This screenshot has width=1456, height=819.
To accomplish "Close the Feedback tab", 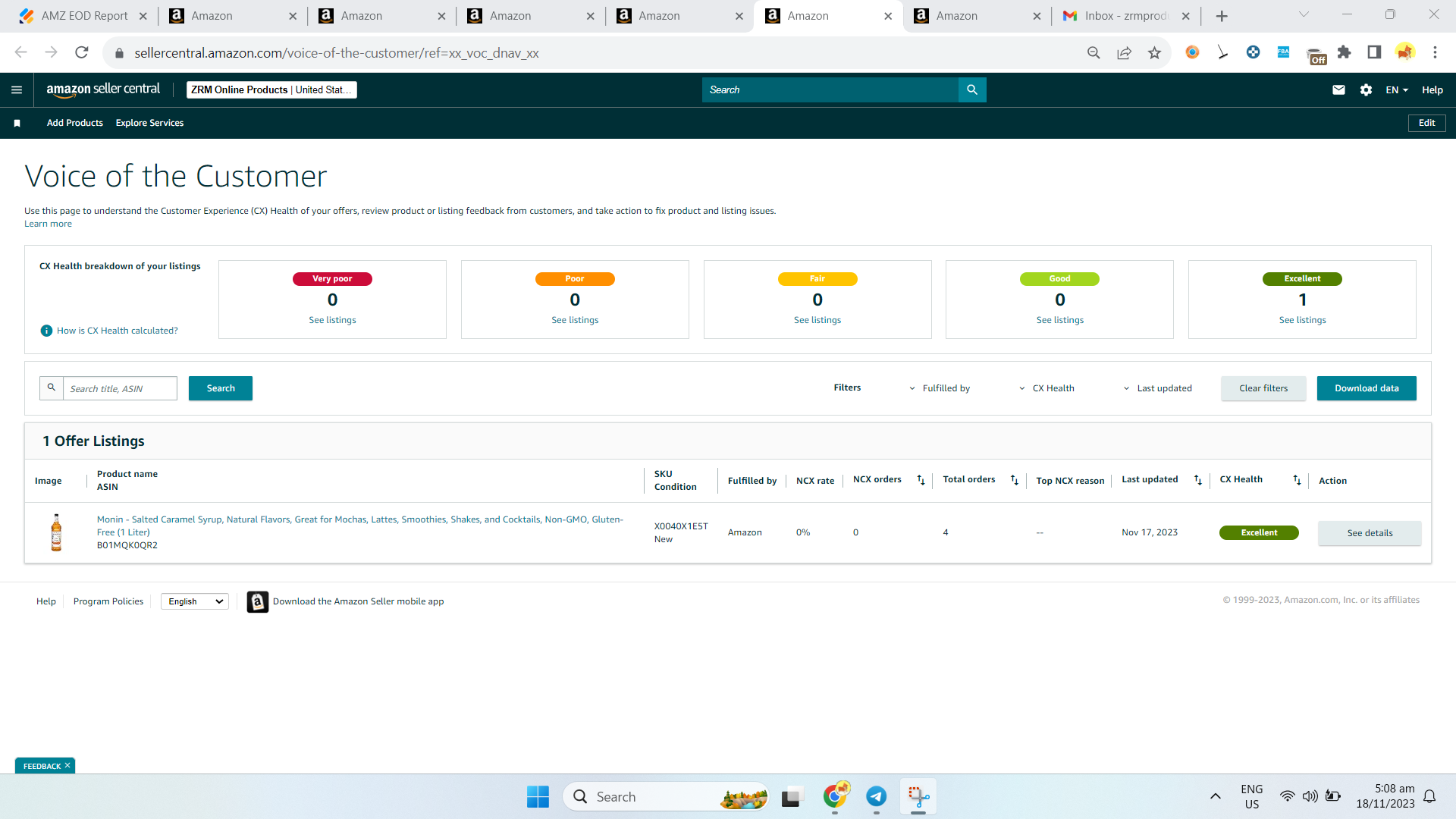I will [67, 766].
